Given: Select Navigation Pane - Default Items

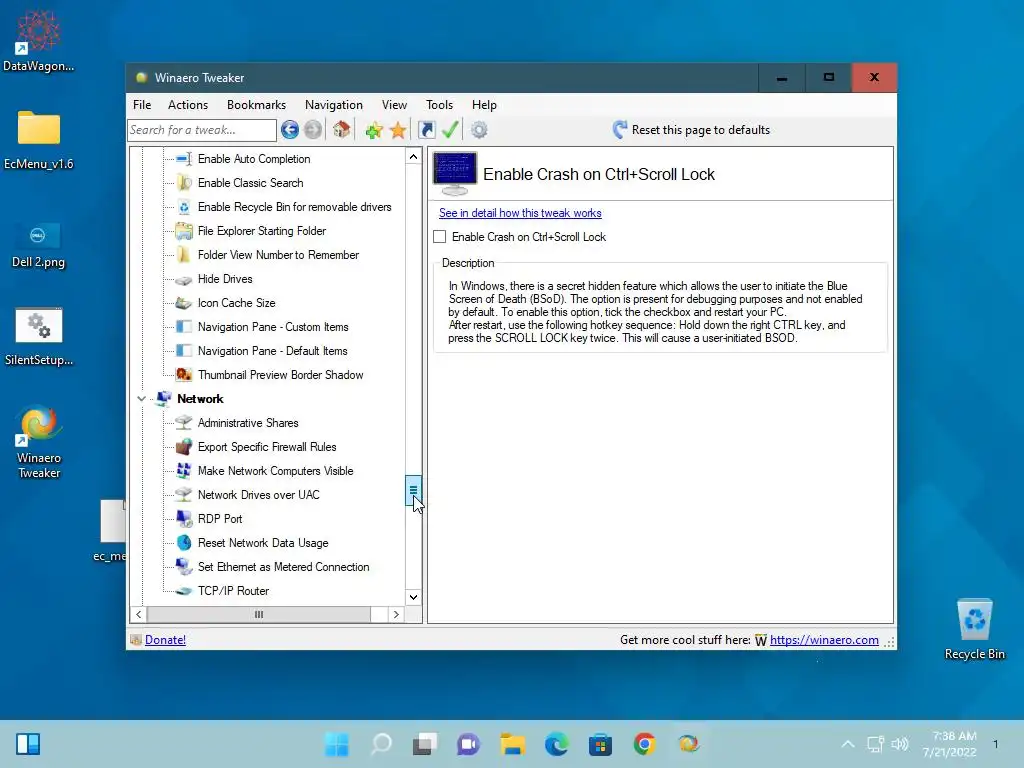Looking at the screenshot, I should click(x=272, y=351).
